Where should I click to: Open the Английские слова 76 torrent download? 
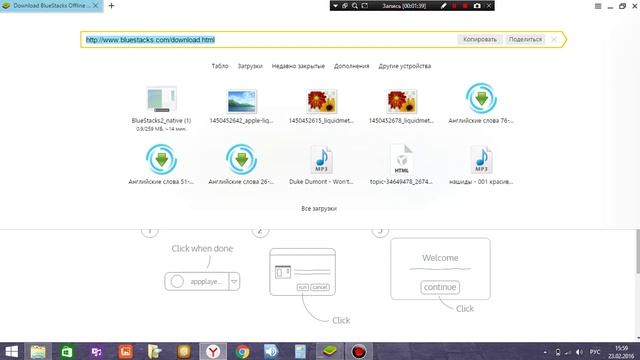[481, 104]
